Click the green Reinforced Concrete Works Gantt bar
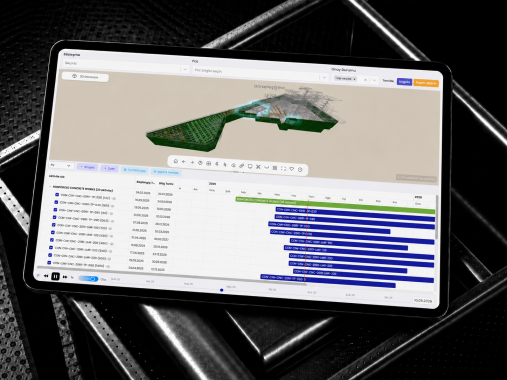This screenshot has height=380, width=507. [335, 206]
